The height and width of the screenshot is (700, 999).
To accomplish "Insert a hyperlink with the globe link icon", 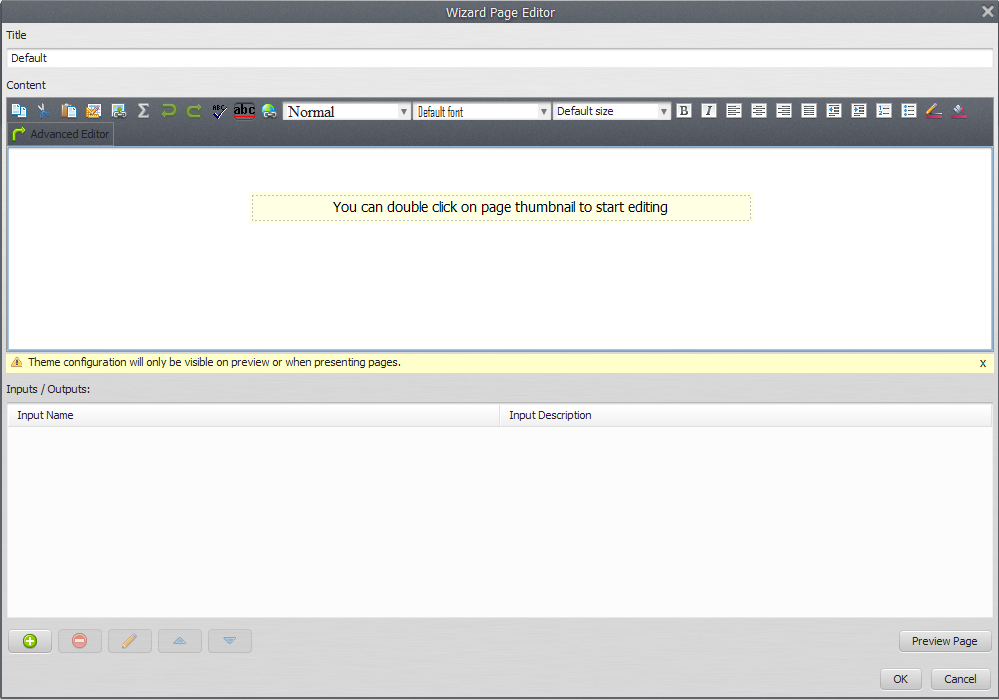I will point(269,111).
